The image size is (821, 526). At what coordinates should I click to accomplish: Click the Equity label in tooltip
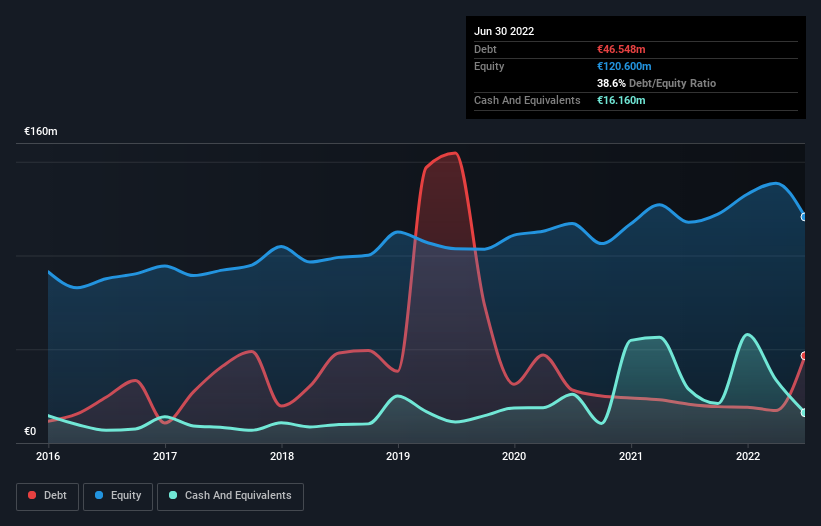coord(489,66)
